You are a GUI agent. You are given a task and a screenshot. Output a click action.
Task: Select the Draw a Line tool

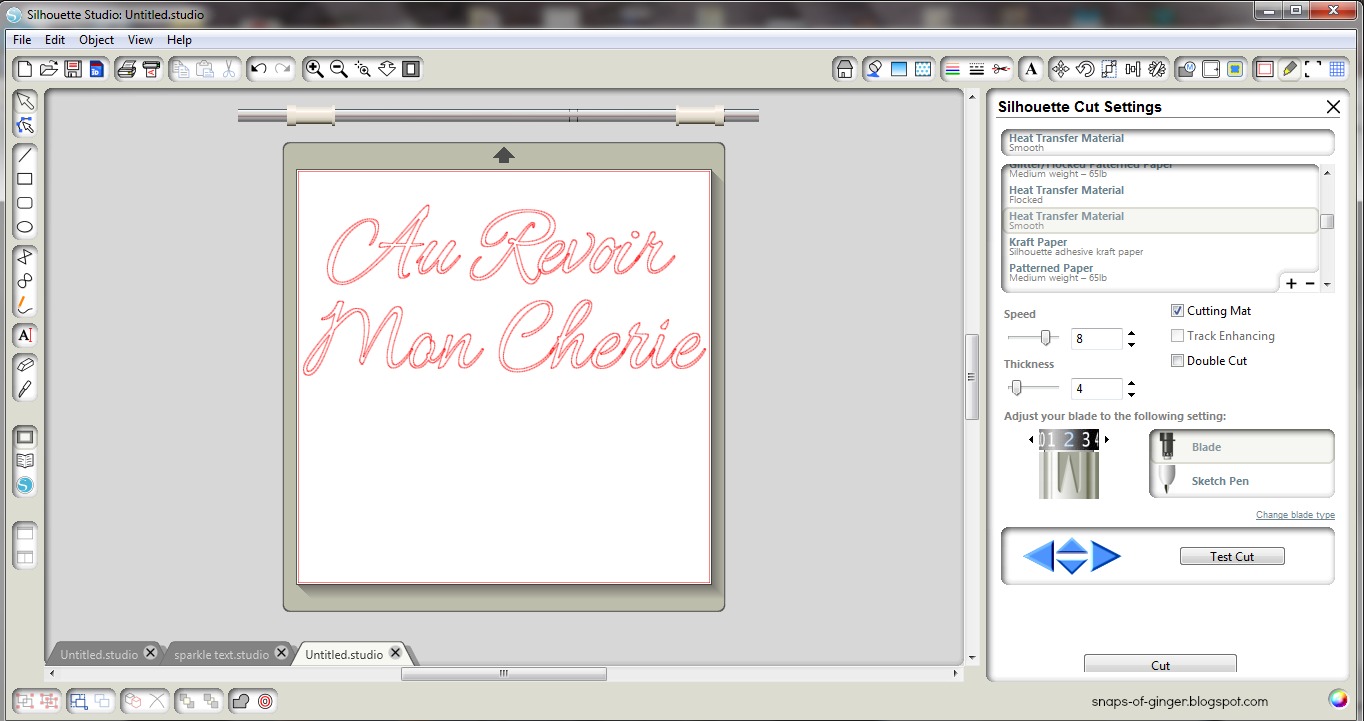tap(25, 155)
